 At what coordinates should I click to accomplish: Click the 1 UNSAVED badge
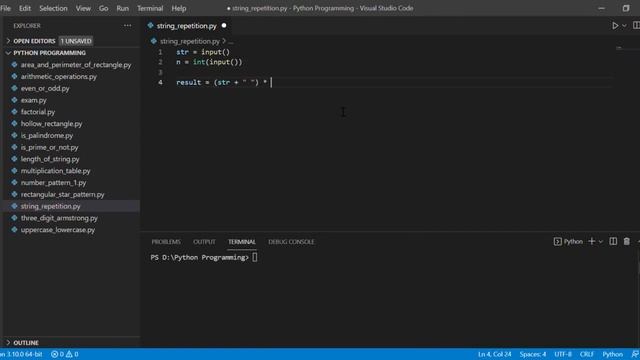(x=76, y=41)
